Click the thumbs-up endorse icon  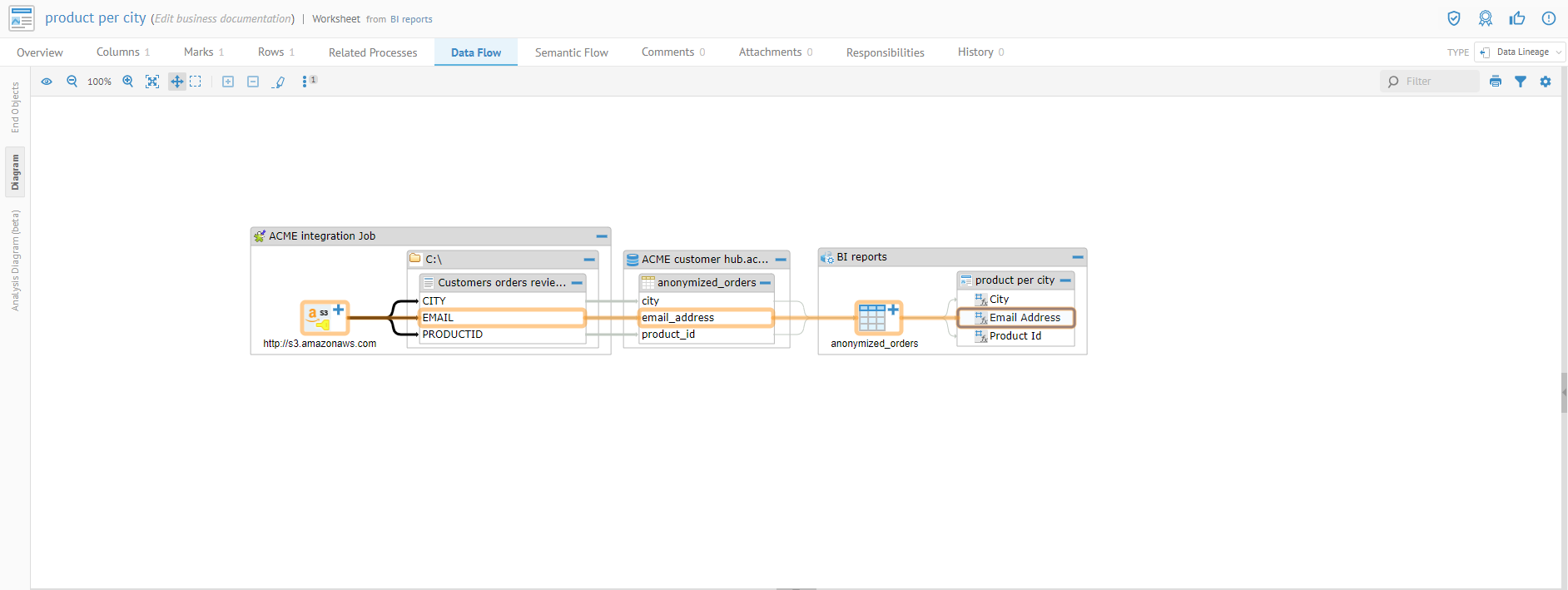click(1517, 18)
